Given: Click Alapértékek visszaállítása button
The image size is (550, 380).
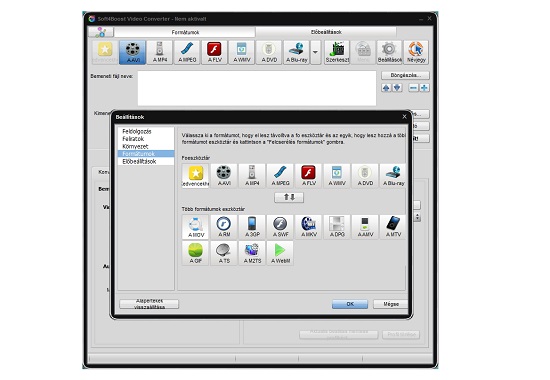Looking at the screenshot, I should point(149,304).
